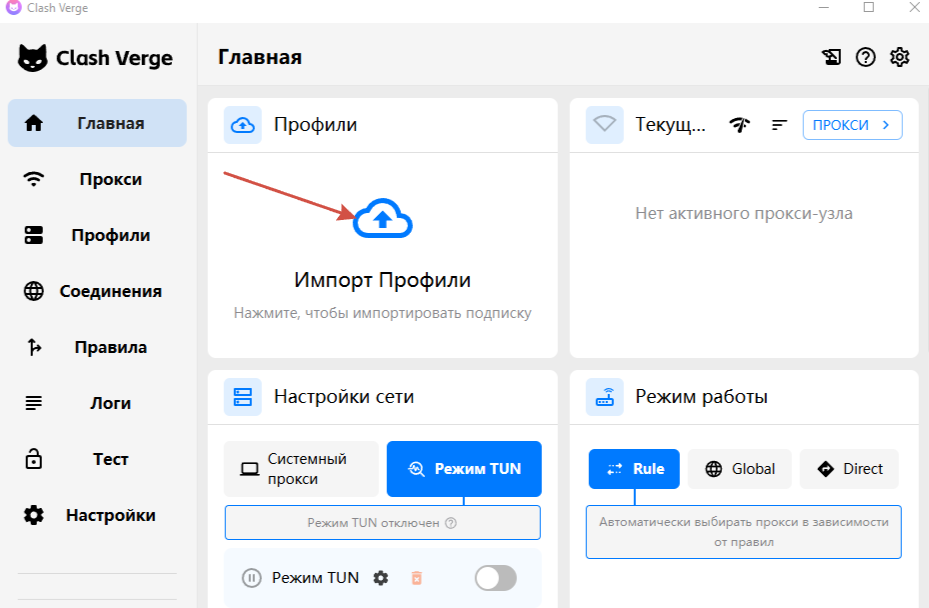Screen dimensions: 929x608
Task: Open settings via the header gear icon
Action: [899, 57]
